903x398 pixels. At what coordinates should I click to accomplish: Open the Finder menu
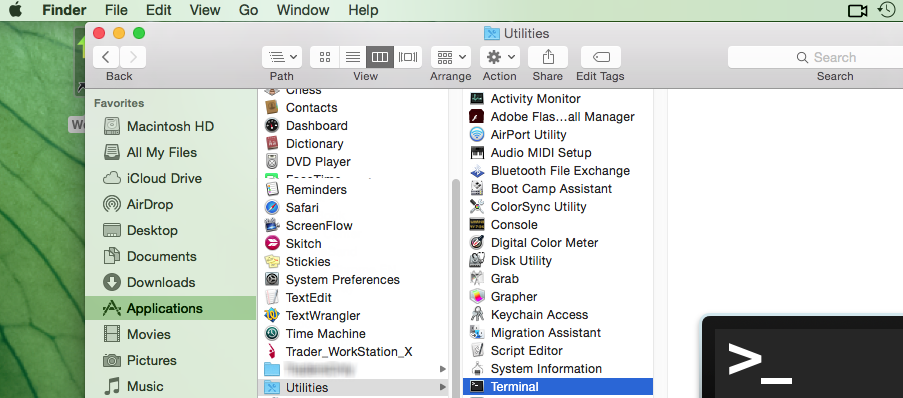64,10
